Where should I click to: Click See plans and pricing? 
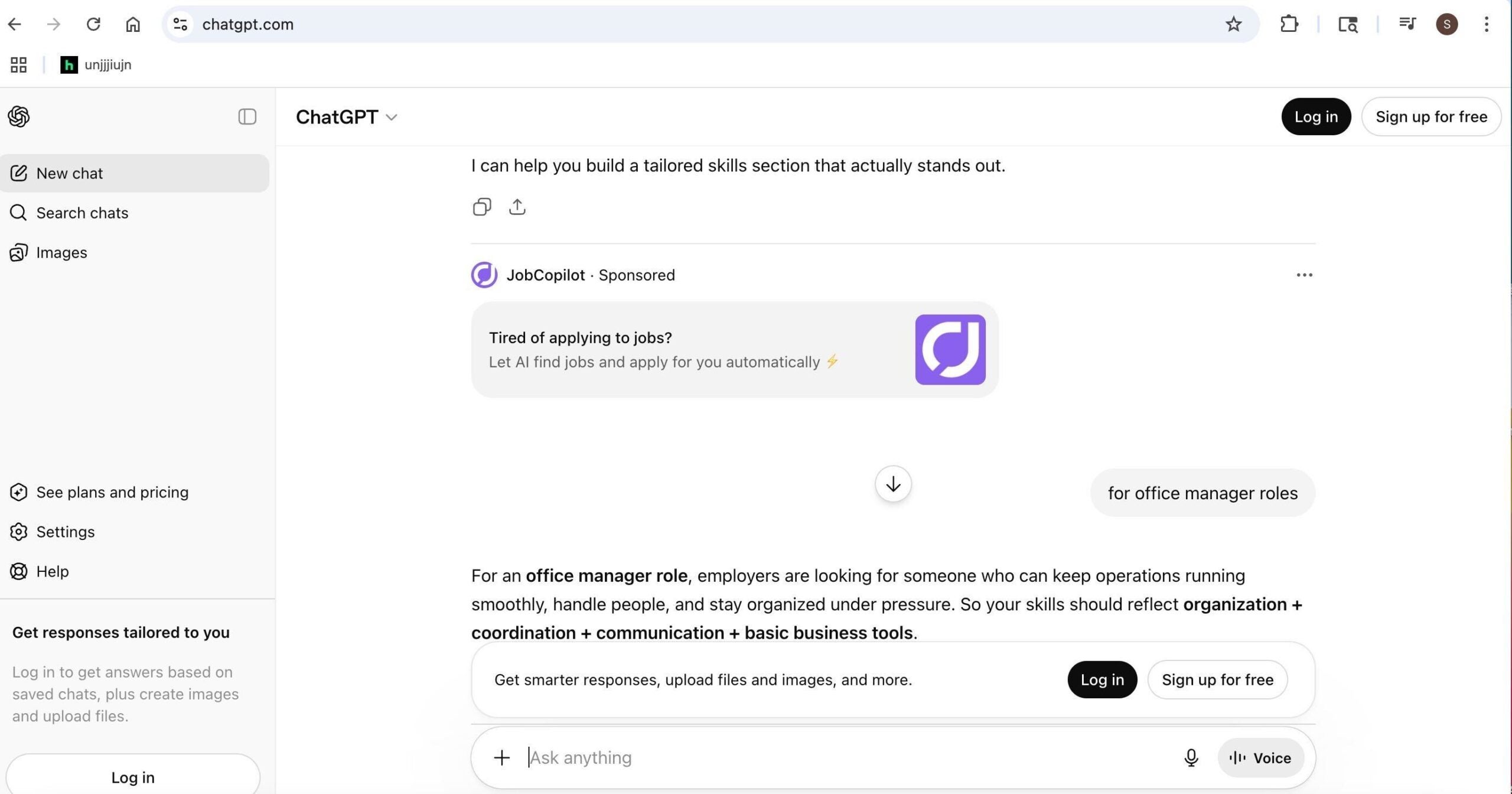point(112,492)
